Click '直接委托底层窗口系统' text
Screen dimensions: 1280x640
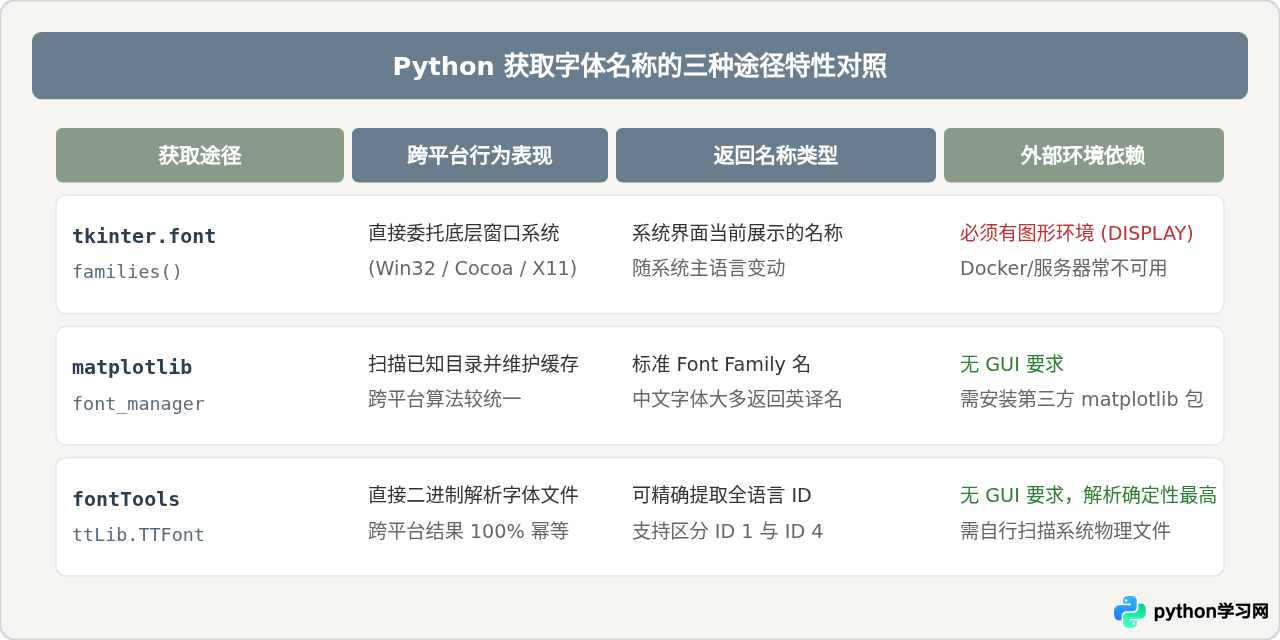(x=464, y=233)
